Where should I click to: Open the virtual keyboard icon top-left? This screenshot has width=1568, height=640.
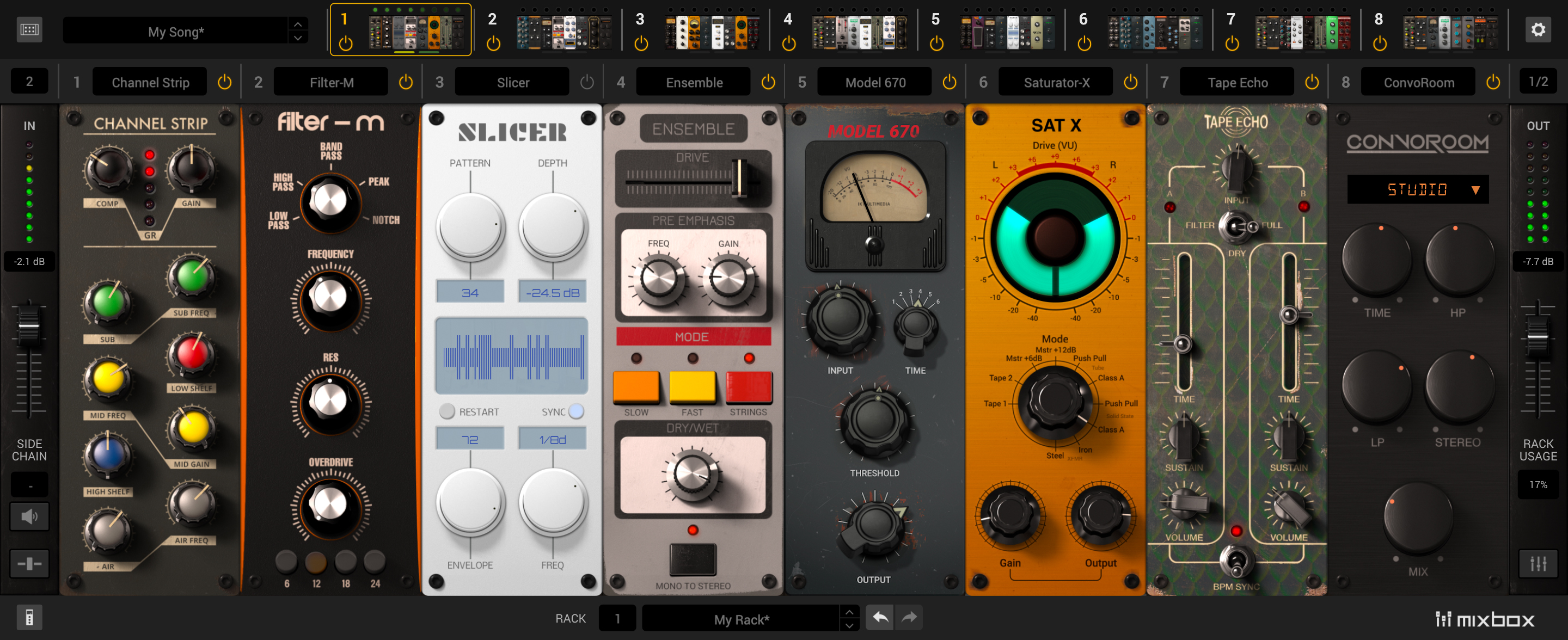pyautogui.click(x=29, y=29)
